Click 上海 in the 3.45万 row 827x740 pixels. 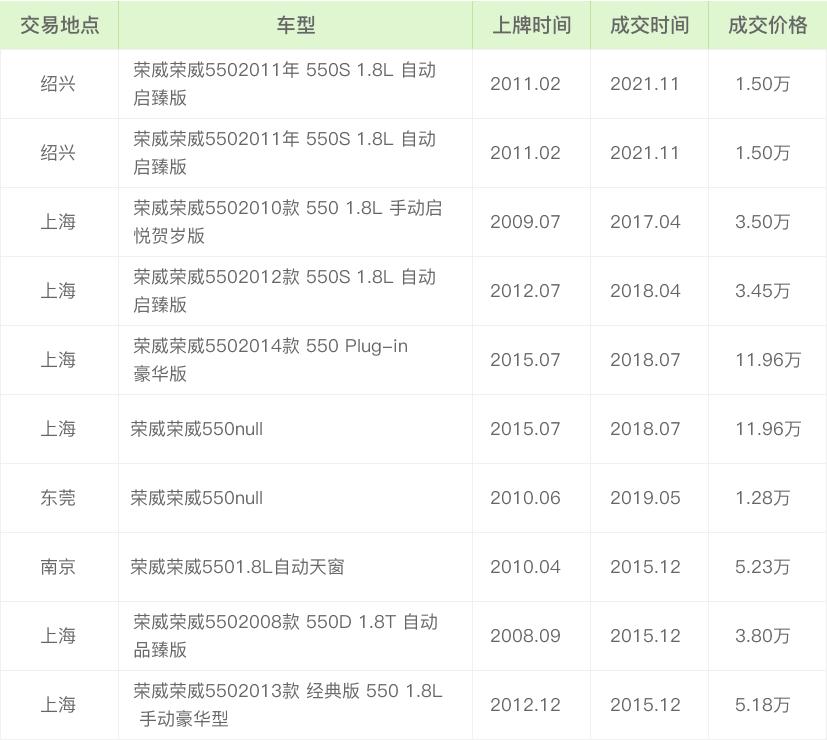58,291
